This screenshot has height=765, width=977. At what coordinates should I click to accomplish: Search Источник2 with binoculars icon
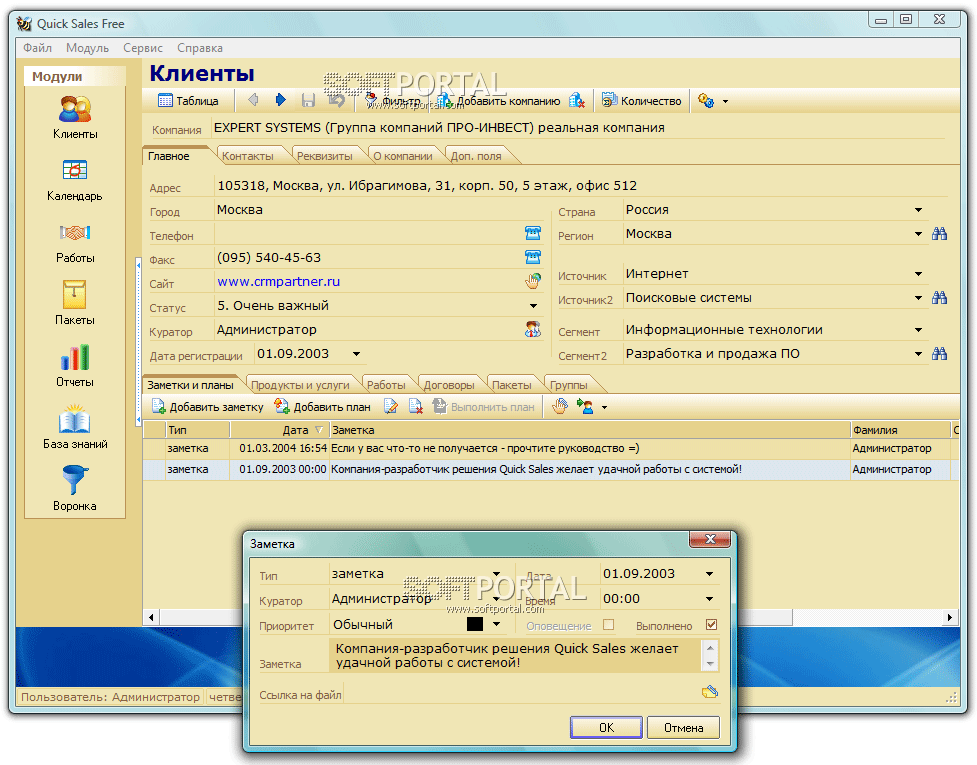[939, 298]
